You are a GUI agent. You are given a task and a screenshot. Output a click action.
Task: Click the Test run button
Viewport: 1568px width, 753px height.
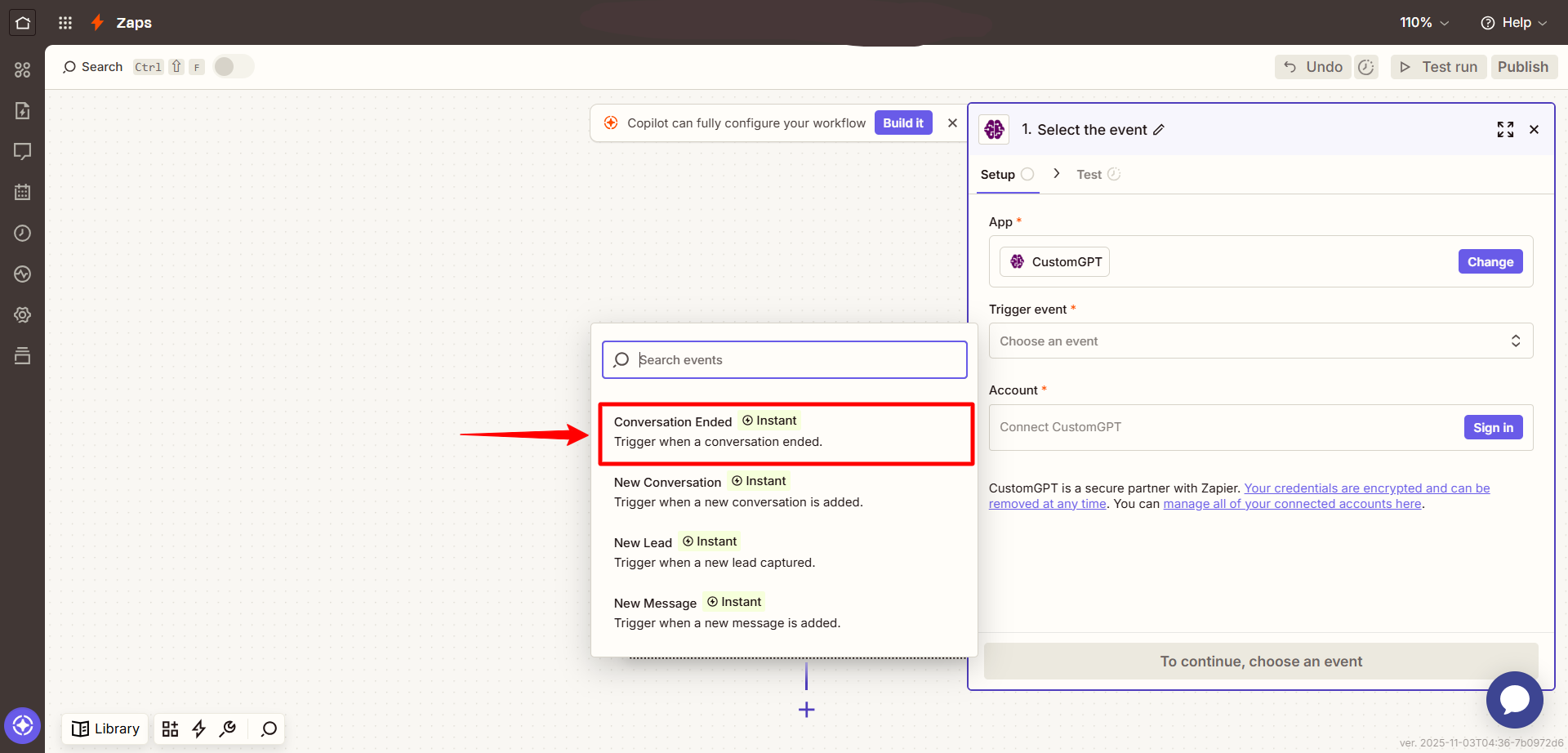[x=1439, y=67]
